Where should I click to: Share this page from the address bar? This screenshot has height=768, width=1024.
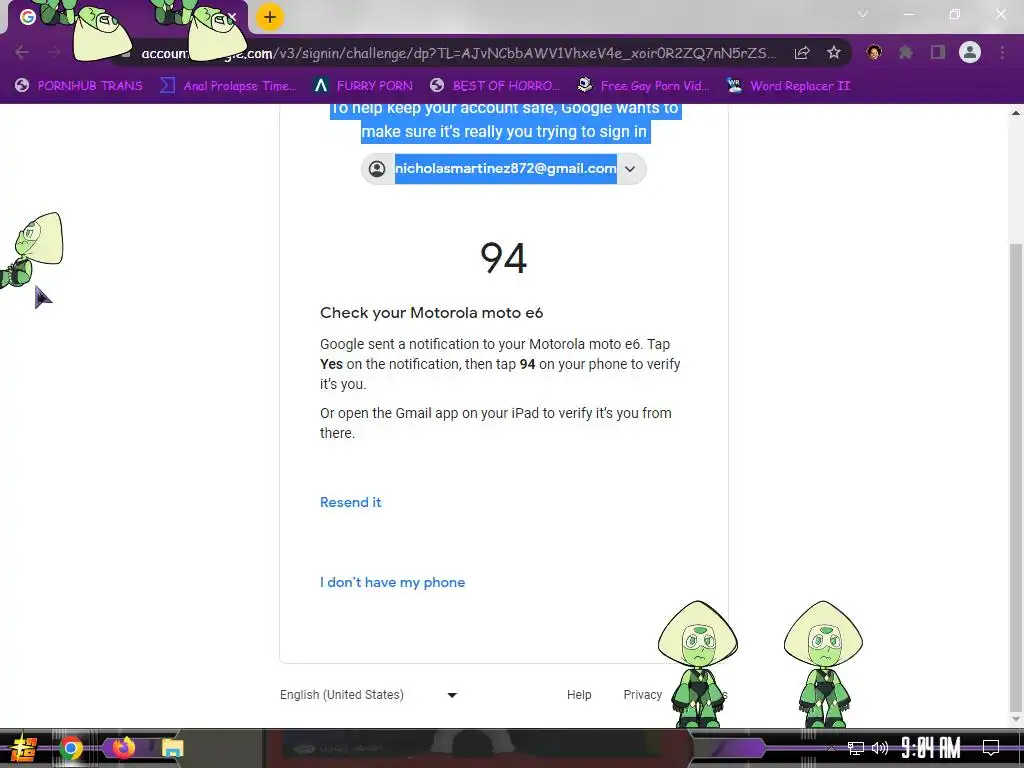click(x=802, y=53)
